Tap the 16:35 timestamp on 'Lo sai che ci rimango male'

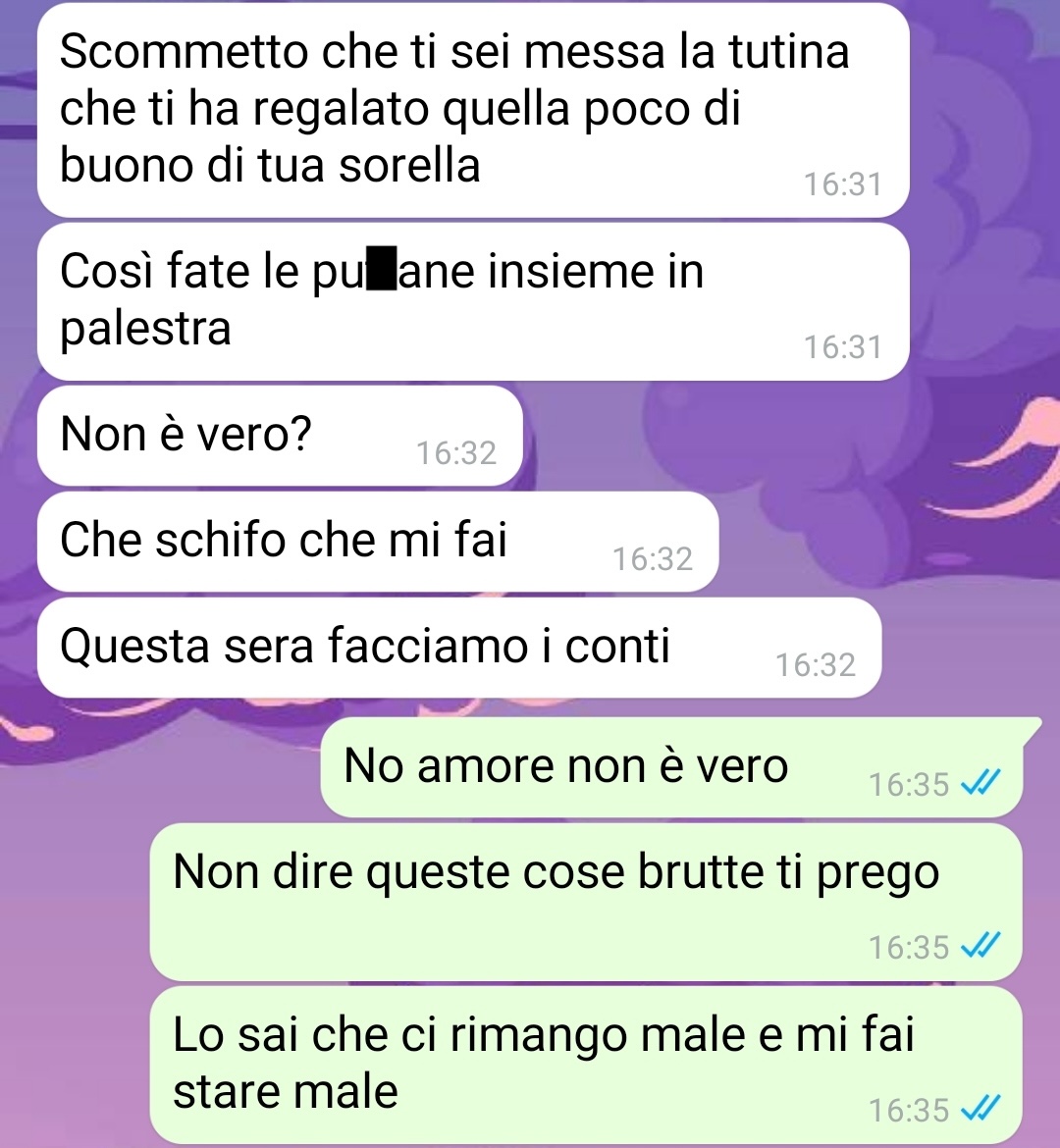tap(909, 1111)
